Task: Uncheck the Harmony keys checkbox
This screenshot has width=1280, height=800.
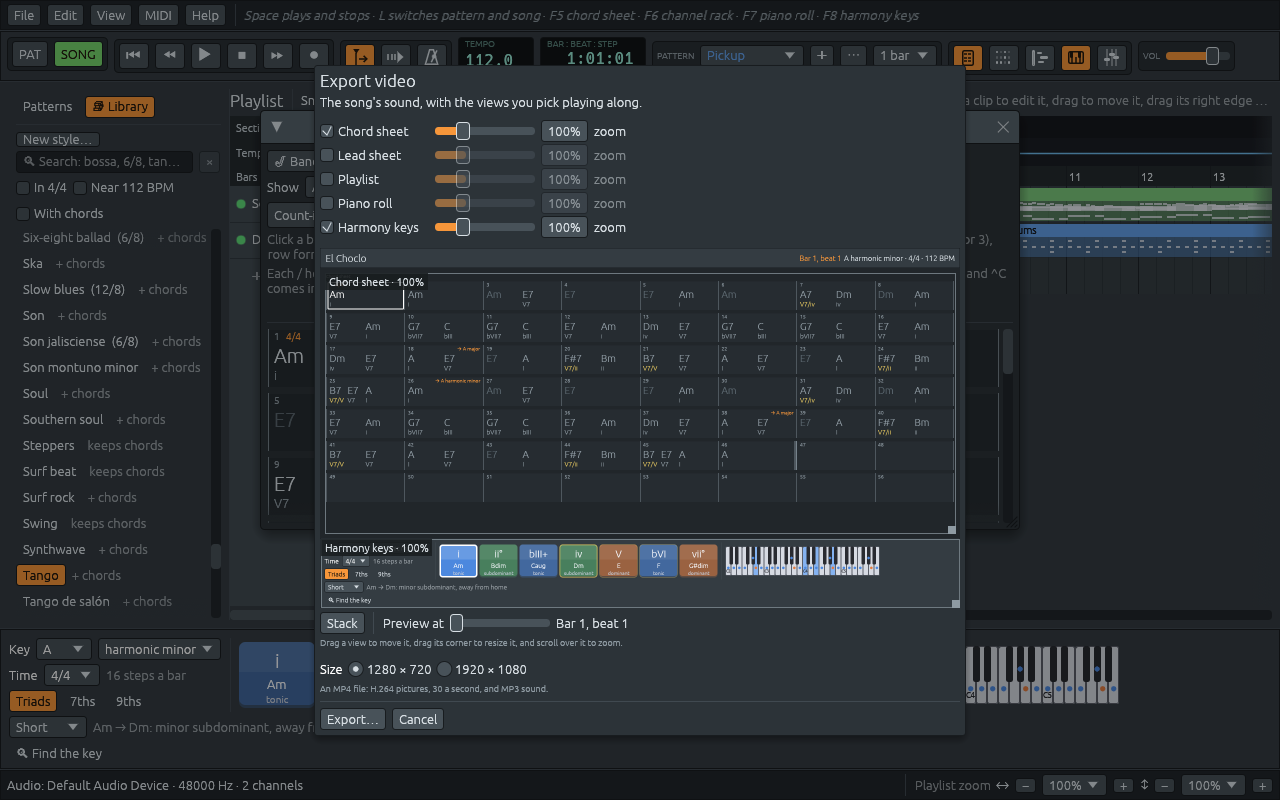Action: tap(327, 227)
